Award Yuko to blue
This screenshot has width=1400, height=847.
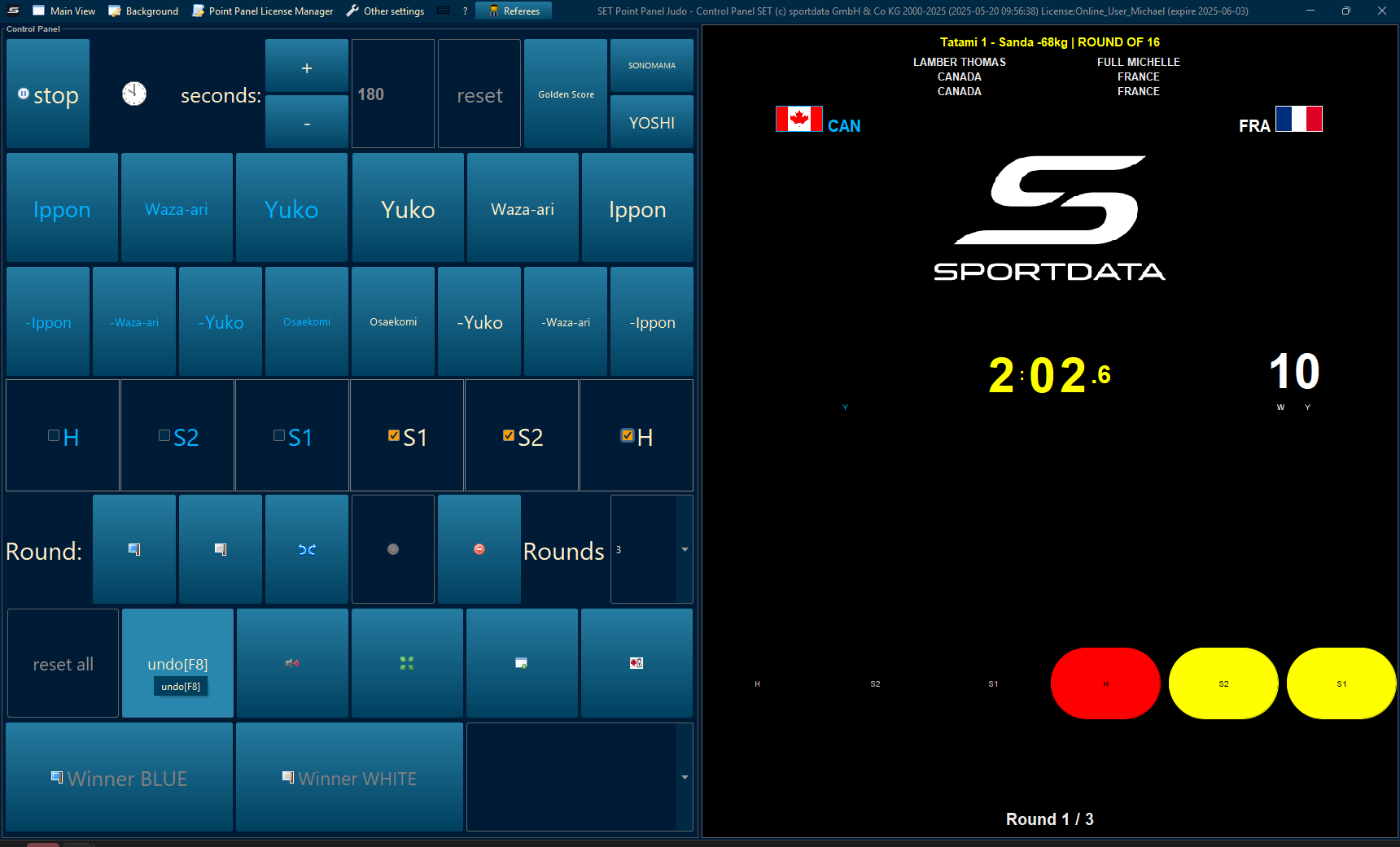(x=291, y=207)
